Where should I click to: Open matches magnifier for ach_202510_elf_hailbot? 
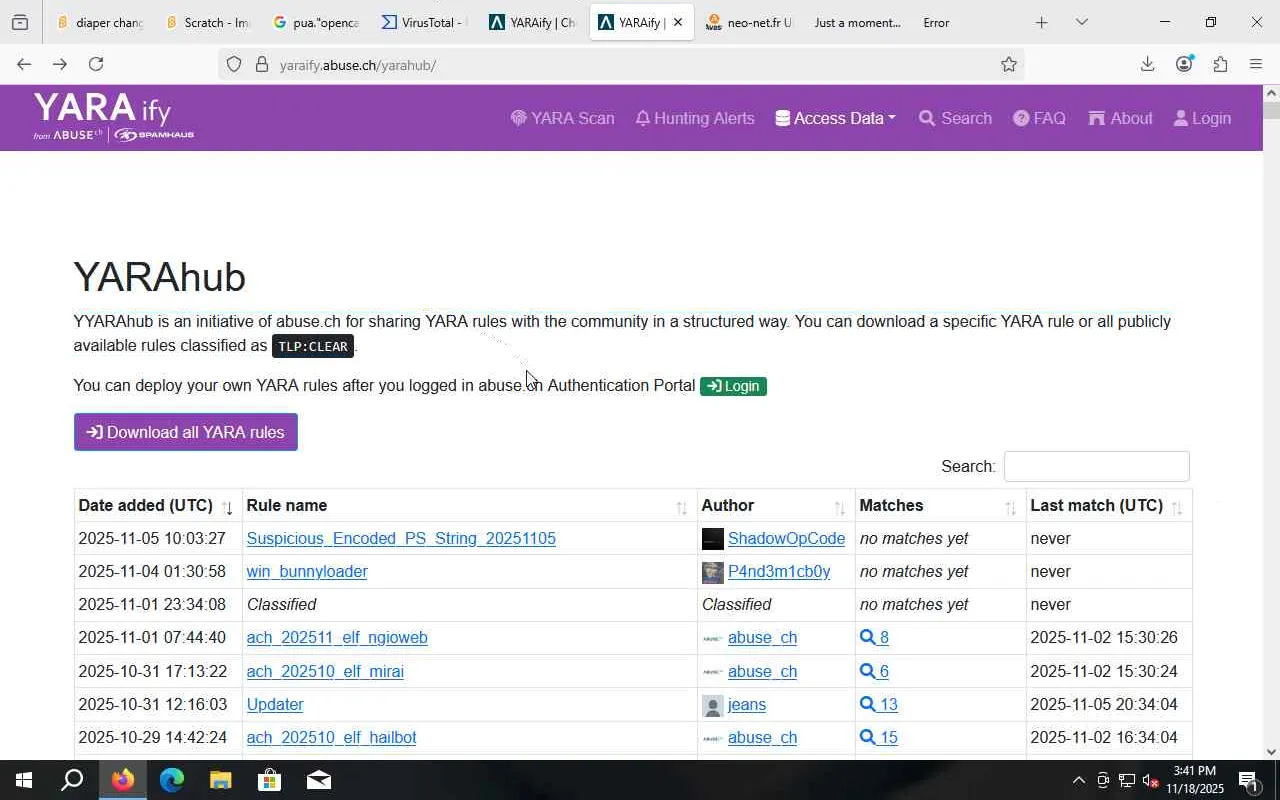[879, 738]
